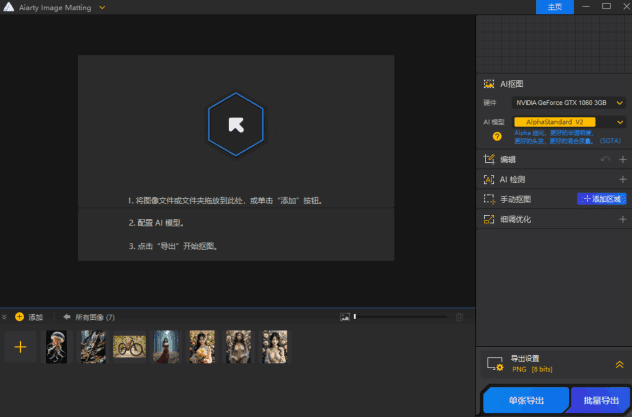The image size is (632, 417).
Task: Click the undo arrow in the 编辑 row
Action: pos(605,159)
